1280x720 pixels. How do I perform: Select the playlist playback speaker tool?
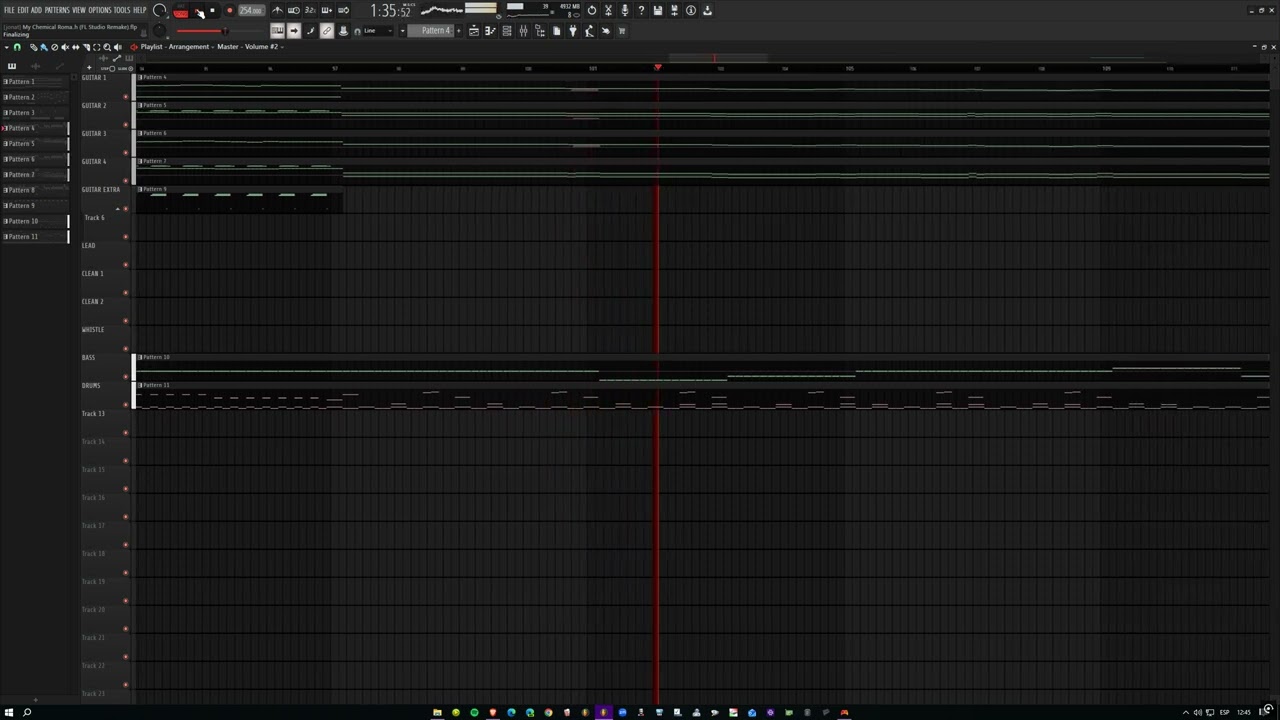point(117,47)
